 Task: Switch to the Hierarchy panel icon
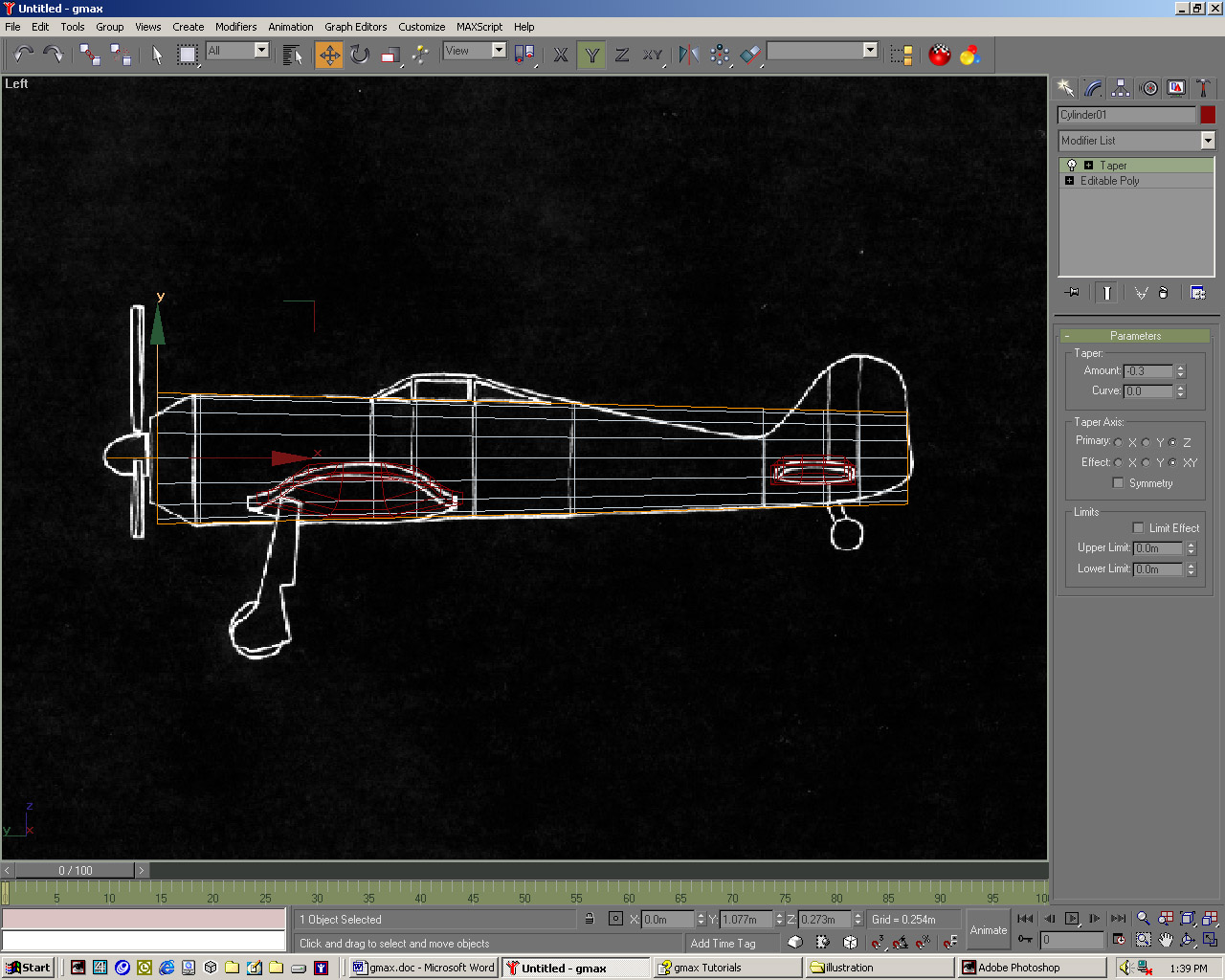(1121, 88)
